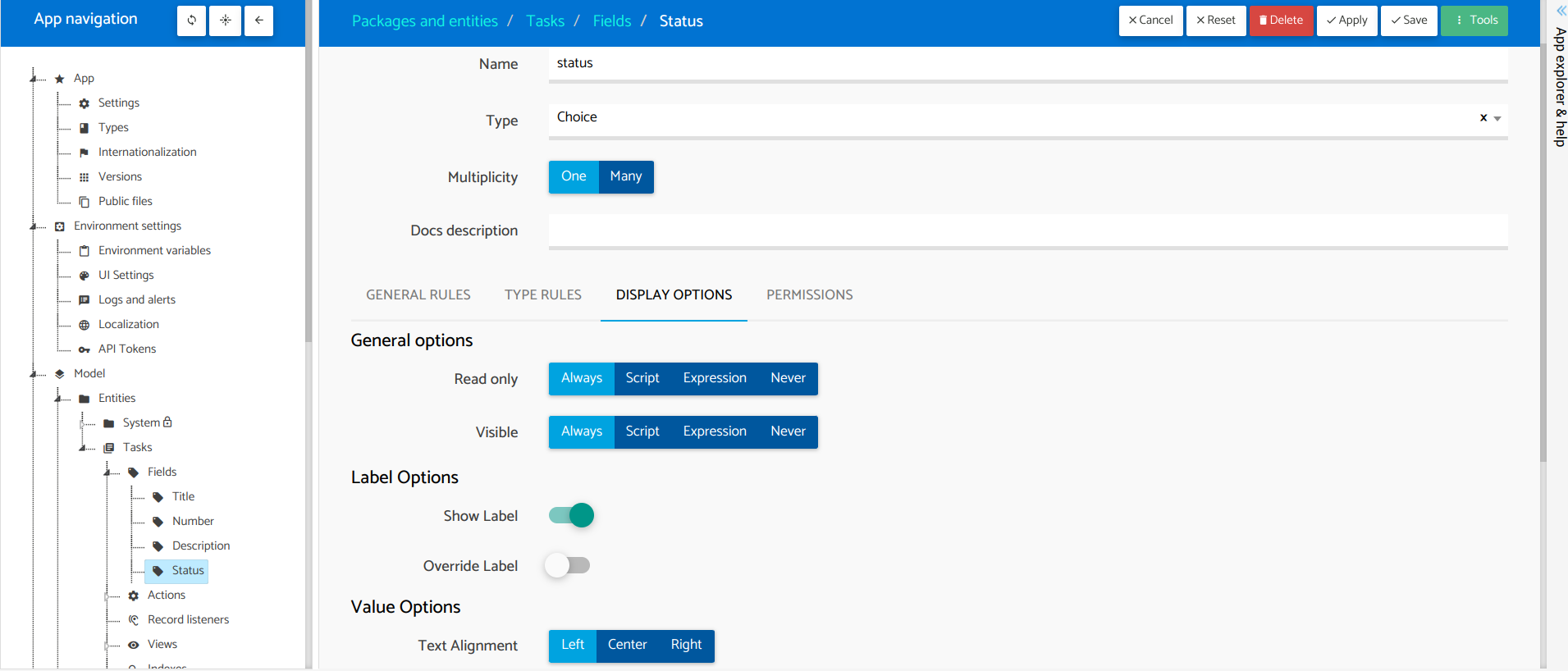This screenshot has height=671, width=1568.
Task: Click the Cancel button
Action: (x=1150, y=21)
